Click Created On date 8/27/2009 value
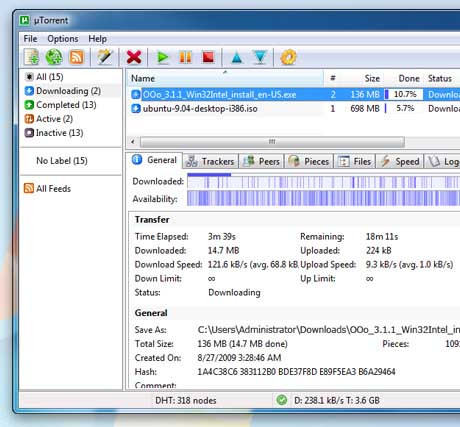The height and width of the screenshot is (427, 460). (x=239, y=358)
